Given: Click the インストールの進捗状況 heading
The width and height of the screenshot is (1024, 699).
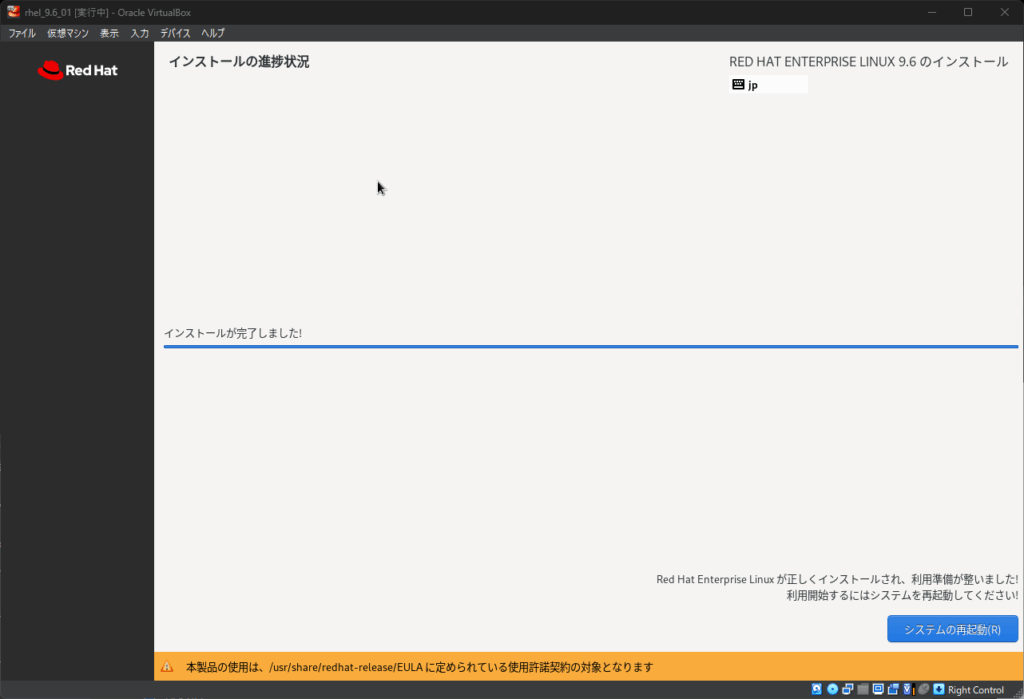Looking at the screenshot, I should [x=239, y=61].
